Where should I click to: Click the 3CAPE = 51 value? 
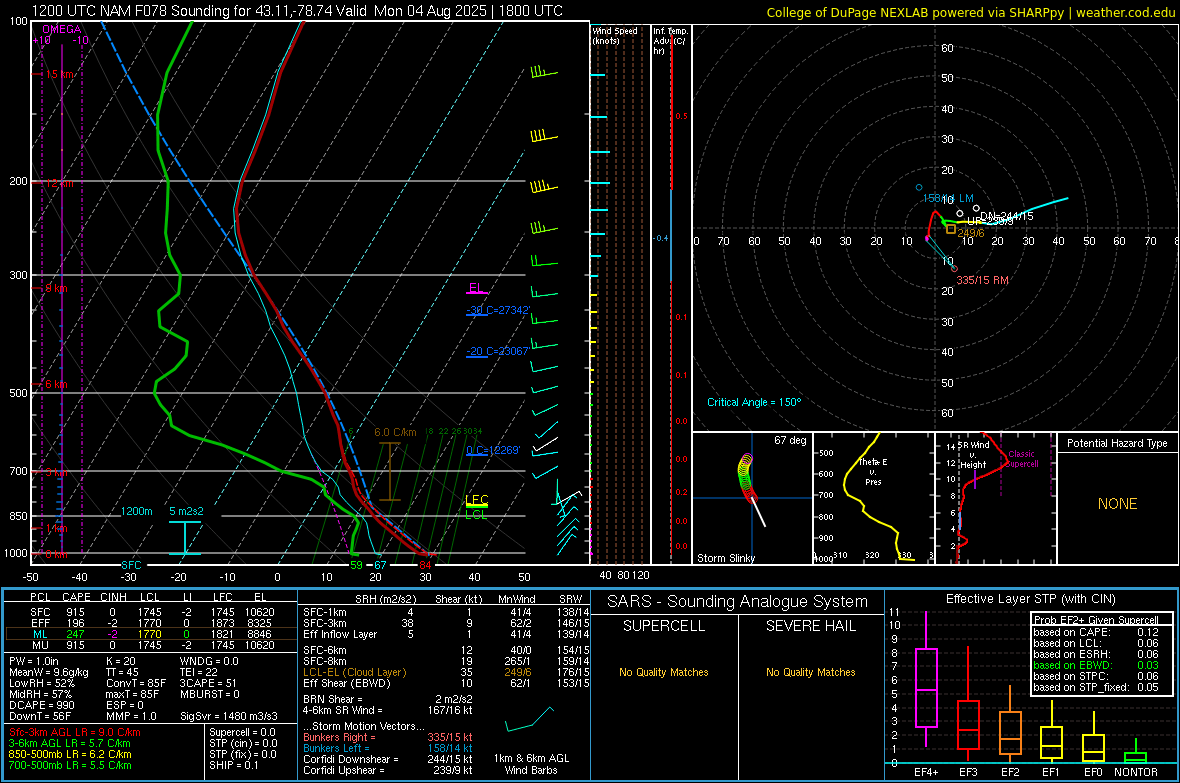208,683
